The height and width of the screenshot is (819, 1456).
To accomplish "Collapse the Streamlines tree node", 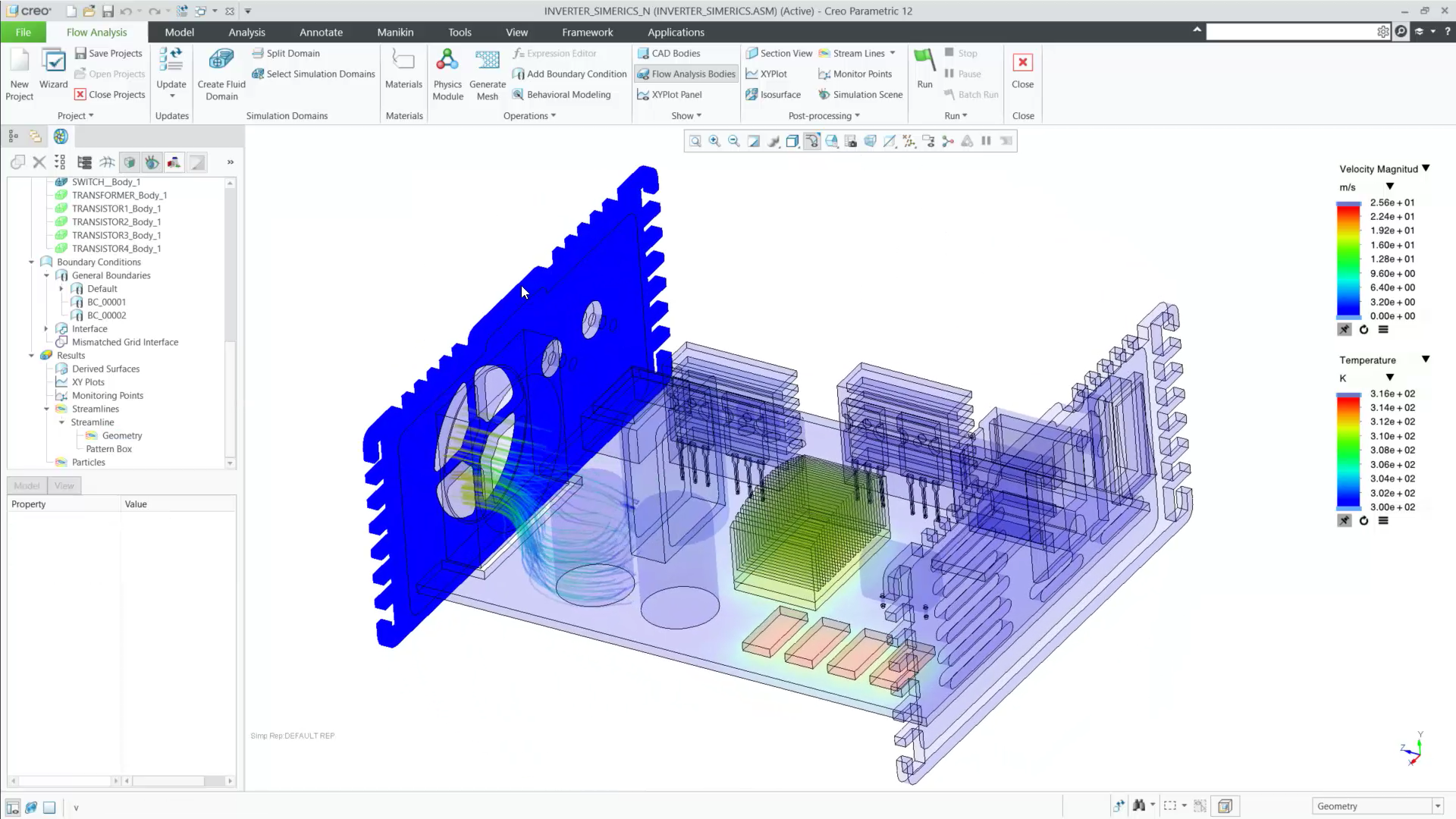I will point(46,409).
